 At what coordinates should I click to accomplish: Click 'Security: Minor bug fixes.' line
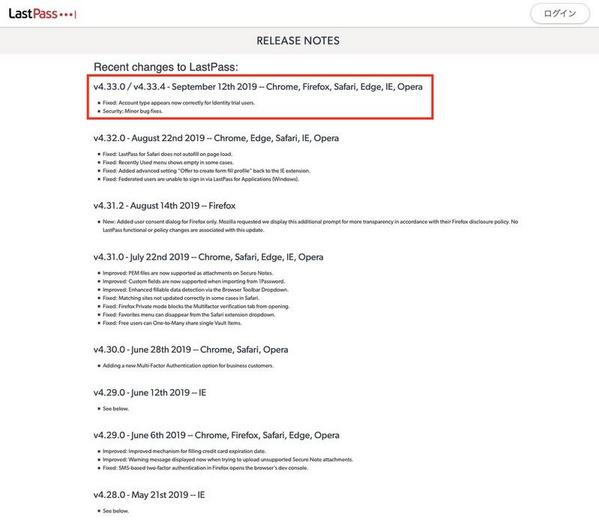pos(133,111)
